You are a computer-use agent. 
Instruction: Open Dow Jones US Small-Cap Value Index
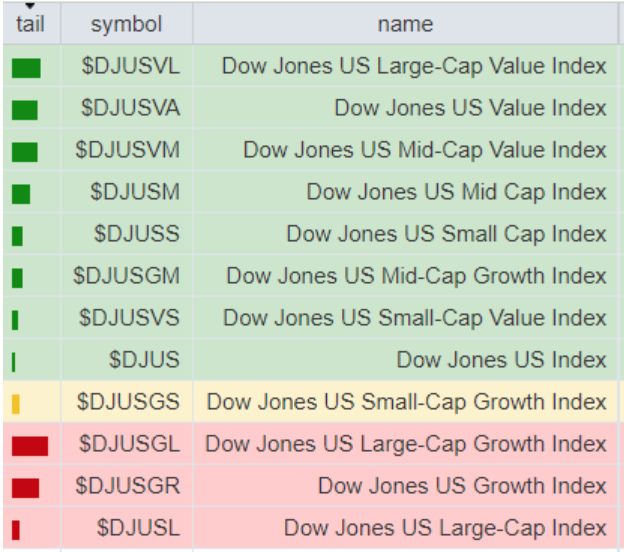[414, 318]
